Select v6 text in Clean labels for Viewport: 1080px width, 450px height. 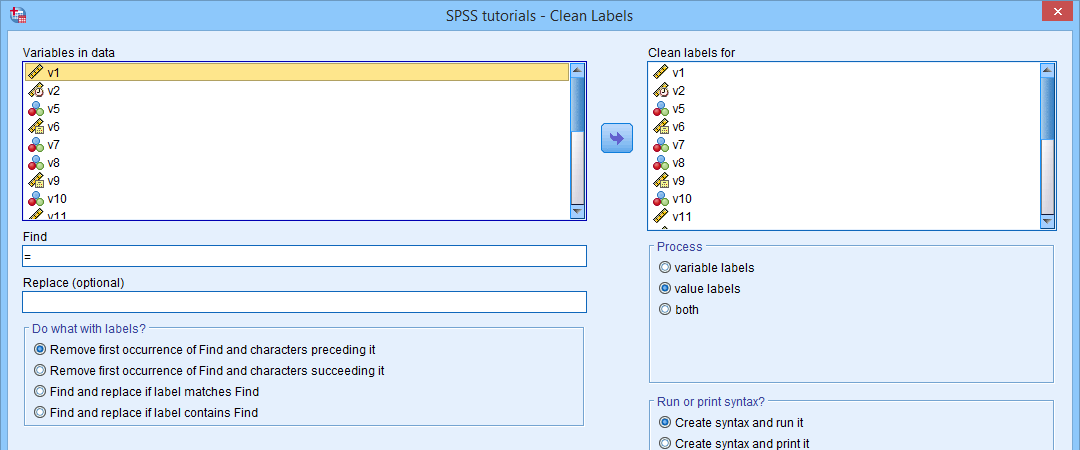pos(678,127)
